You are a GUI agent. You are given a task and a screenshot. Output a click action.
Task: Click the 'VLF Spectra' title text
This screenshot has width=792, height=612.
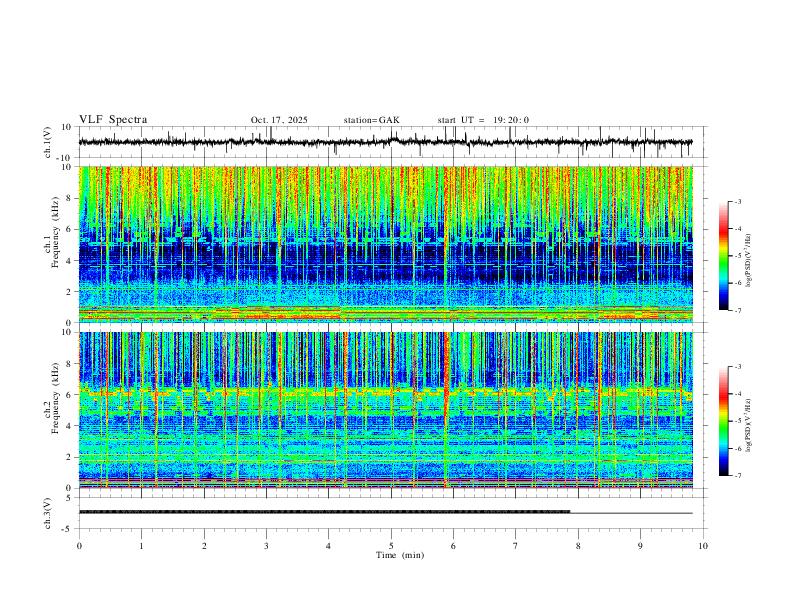pos(113,120)
